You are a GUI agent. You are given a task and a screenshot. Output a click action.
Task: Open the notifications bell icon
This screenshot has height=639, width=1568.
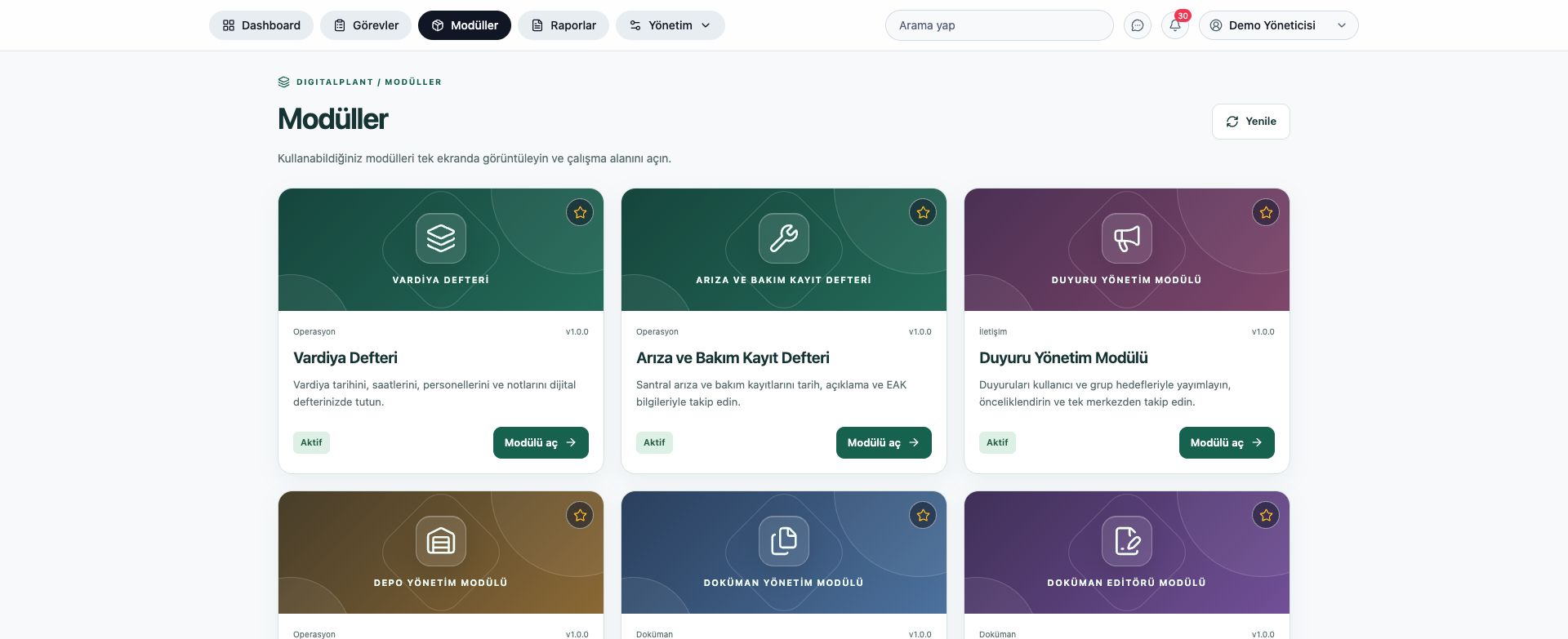tap(1175, 25)
